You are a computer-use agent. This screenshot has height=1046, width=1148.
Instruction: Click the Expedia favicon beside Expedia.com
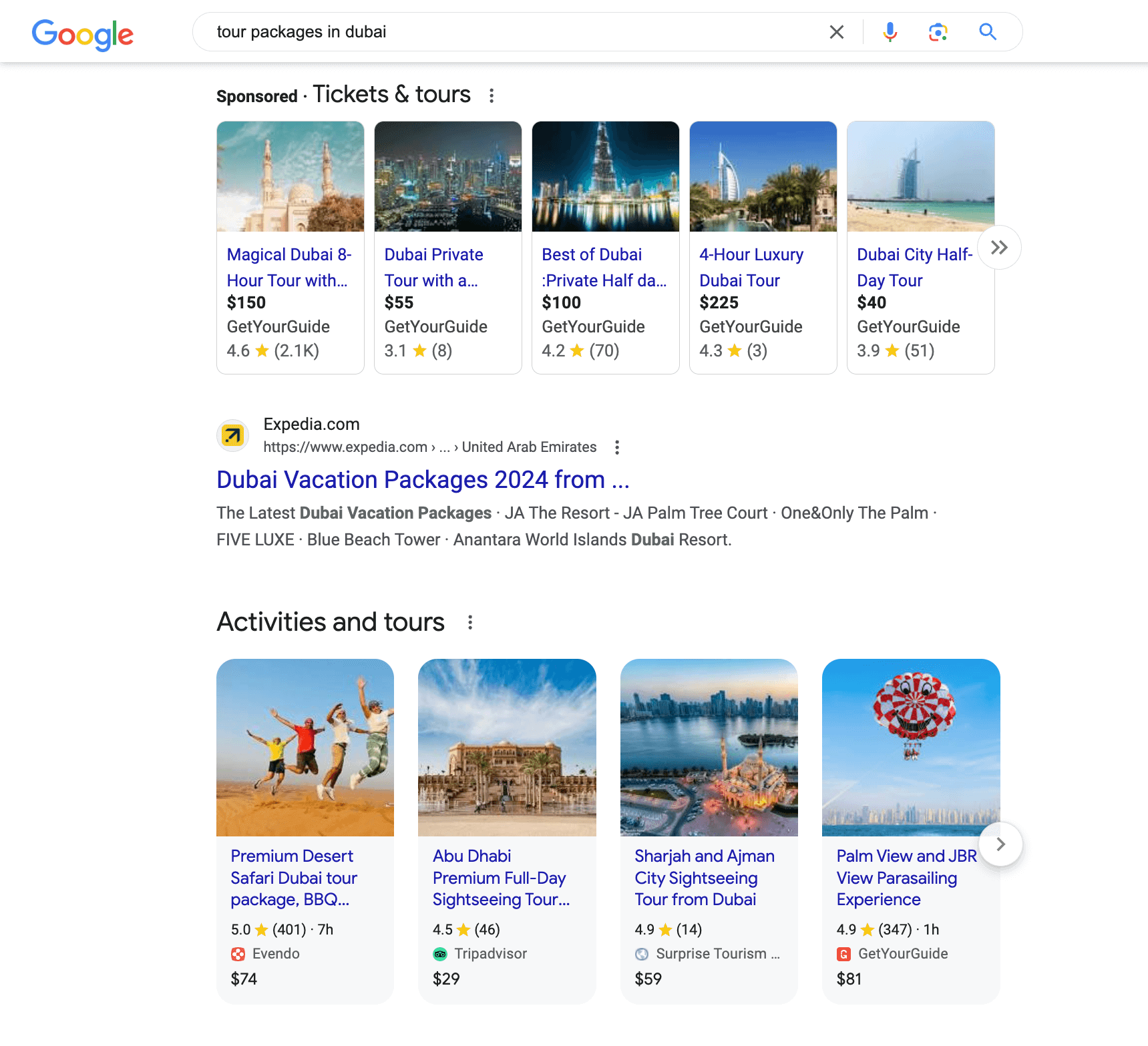[232, 435]
